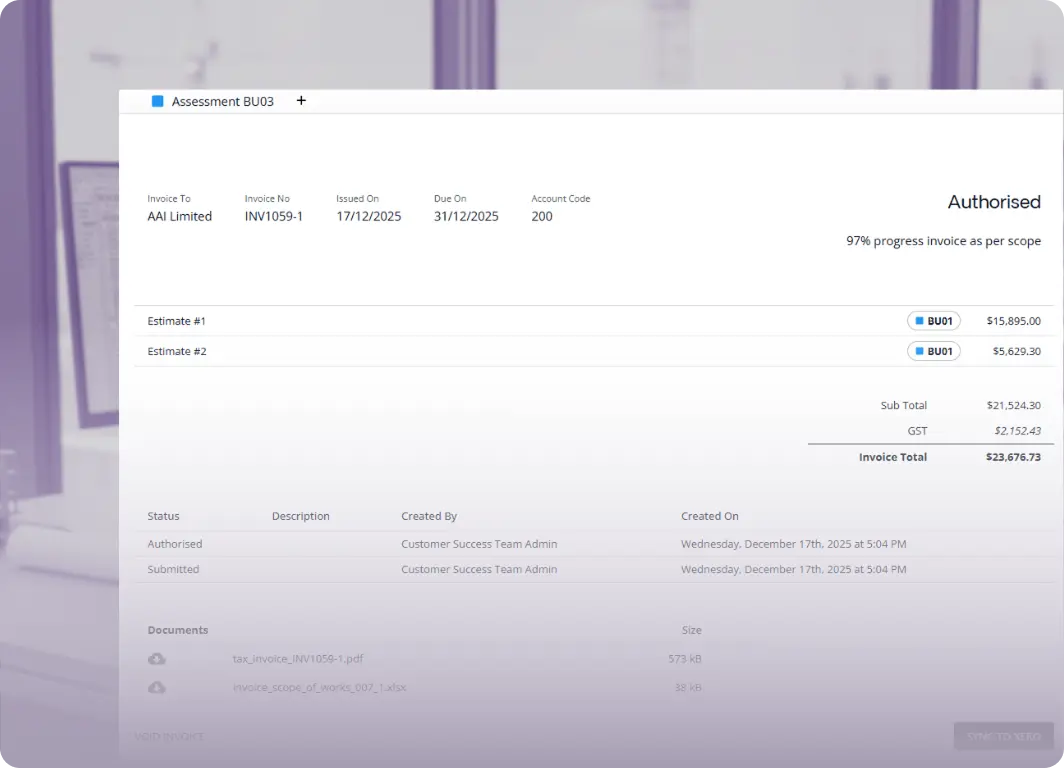Click the blue square icon on Assessment BU03 tab
The image size is (1064, 768).
click(157, 101)
